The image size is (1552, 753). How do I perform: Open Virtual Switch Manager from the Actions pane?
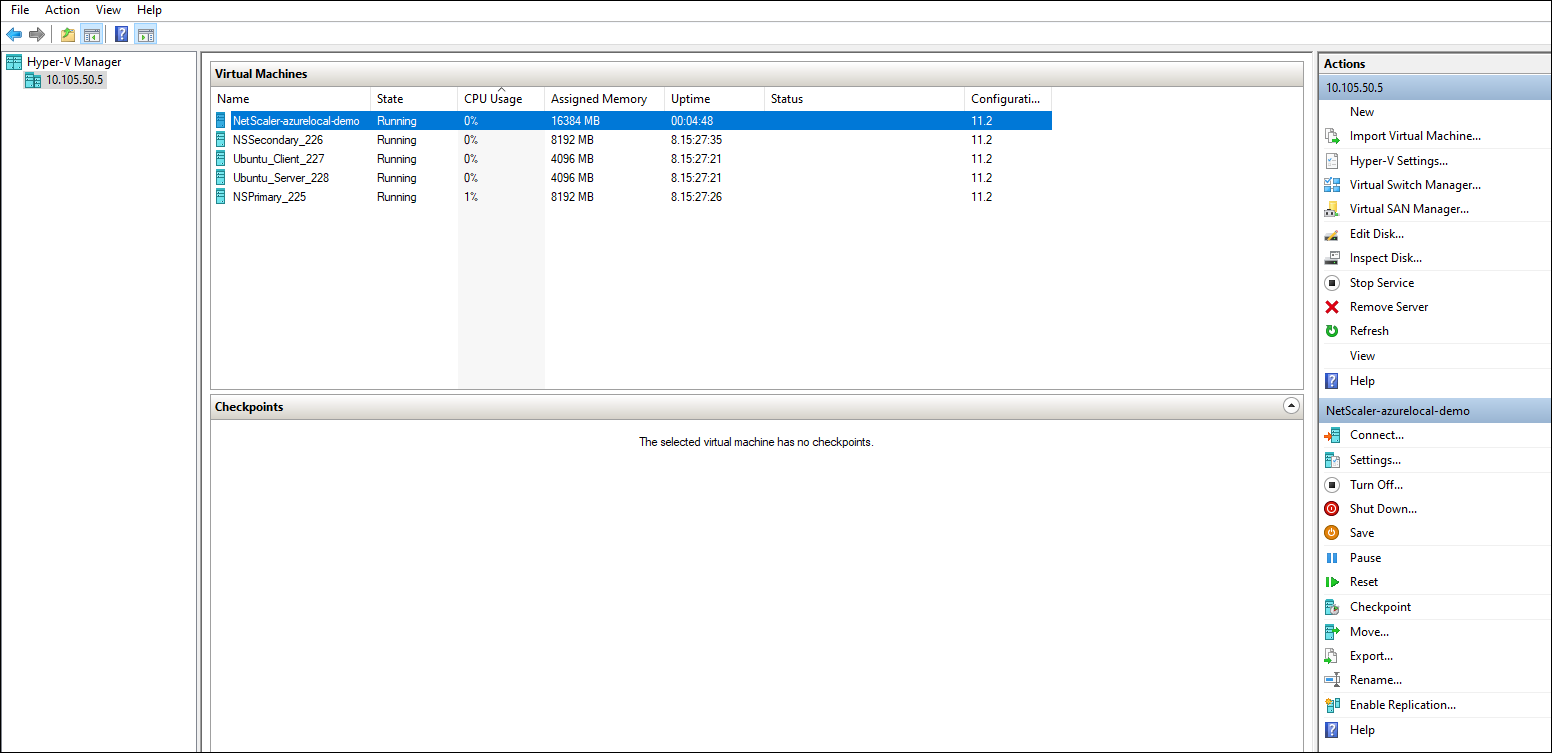[x=1414, y=184]
